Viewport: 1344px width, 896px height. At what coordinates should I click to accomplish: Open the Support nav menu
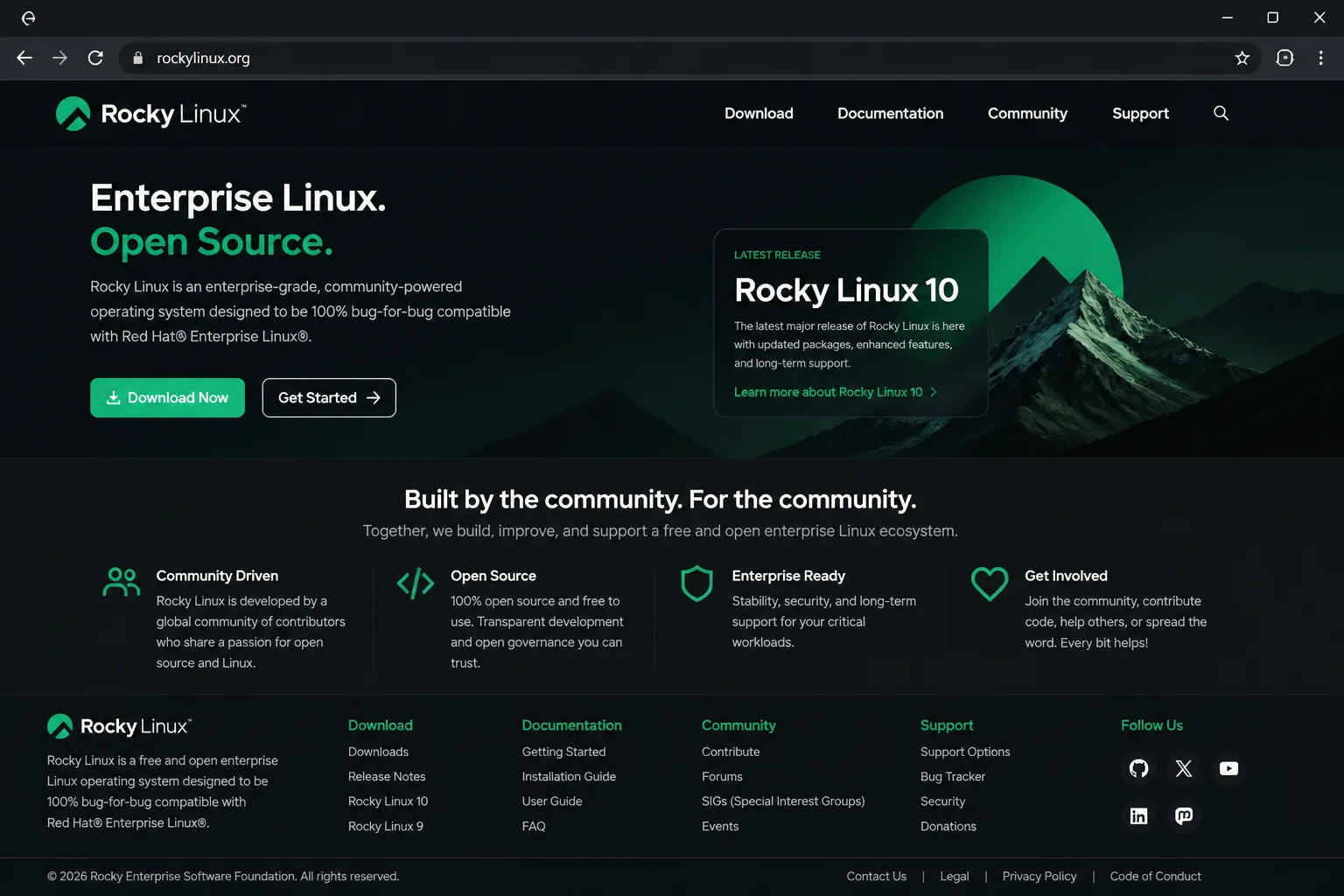point(1140,113)
